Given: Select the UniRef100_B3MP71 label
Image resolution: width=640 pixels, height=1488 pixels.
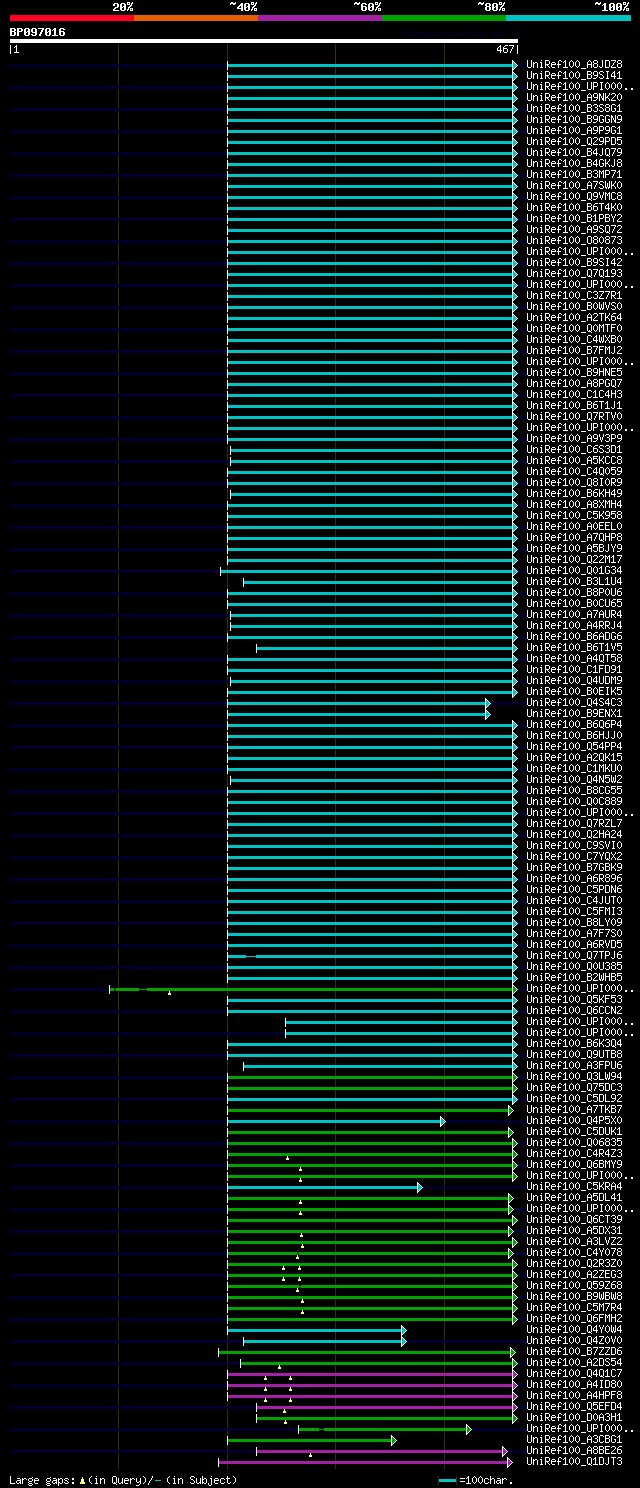Looking at the screenshot, I should click(x=574, y=174).
